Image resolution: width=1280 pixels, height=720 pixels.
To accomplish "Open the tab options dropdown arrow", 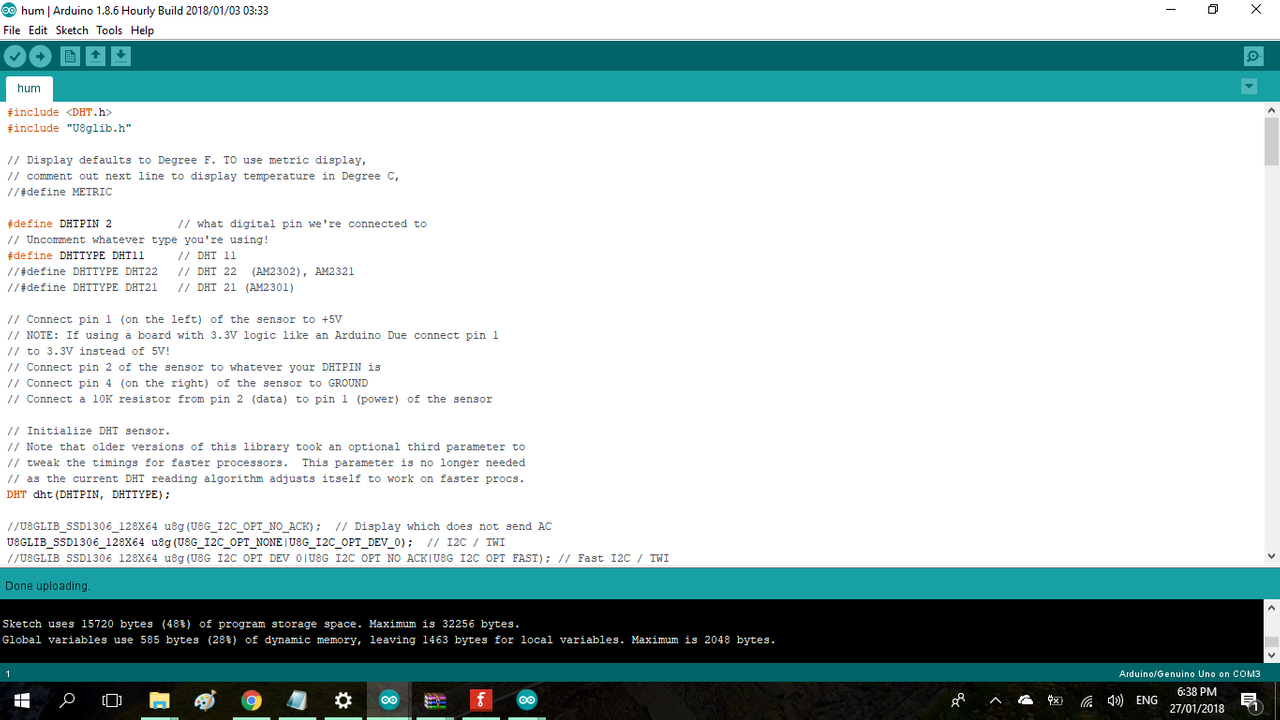I will [1249, 87].
